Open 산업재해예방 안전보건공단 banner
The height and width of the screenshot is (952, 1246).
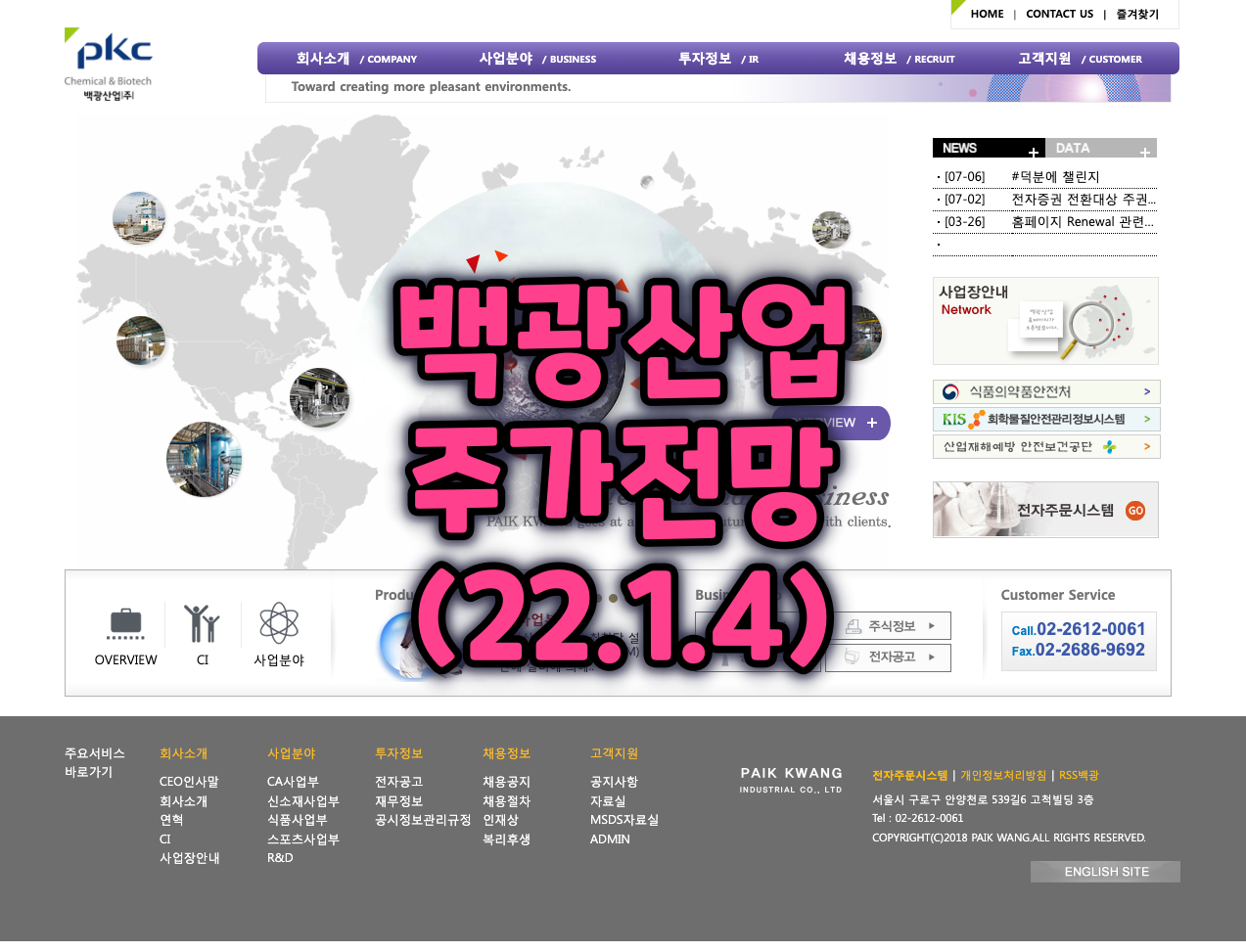[x=1046, y=446]
